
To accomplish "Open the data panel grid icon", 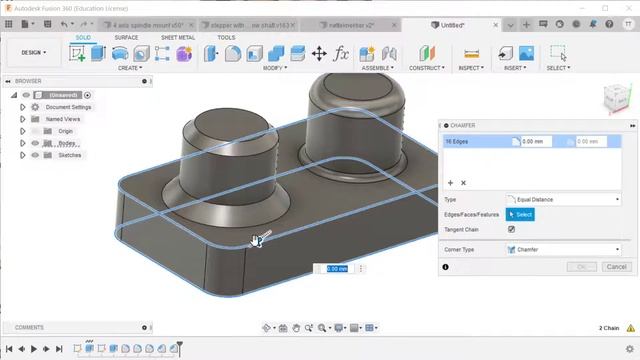I will [9, 24].
